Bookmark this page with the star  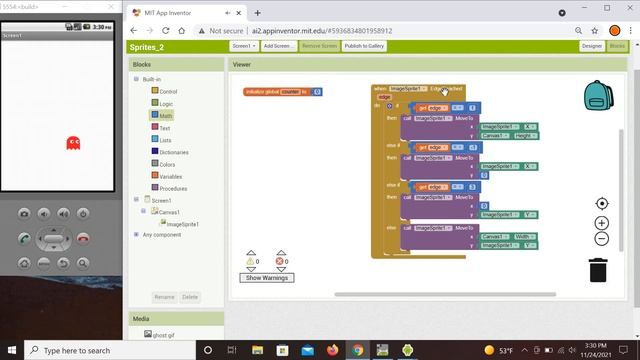pyautogui.click(x=595, y=31)
